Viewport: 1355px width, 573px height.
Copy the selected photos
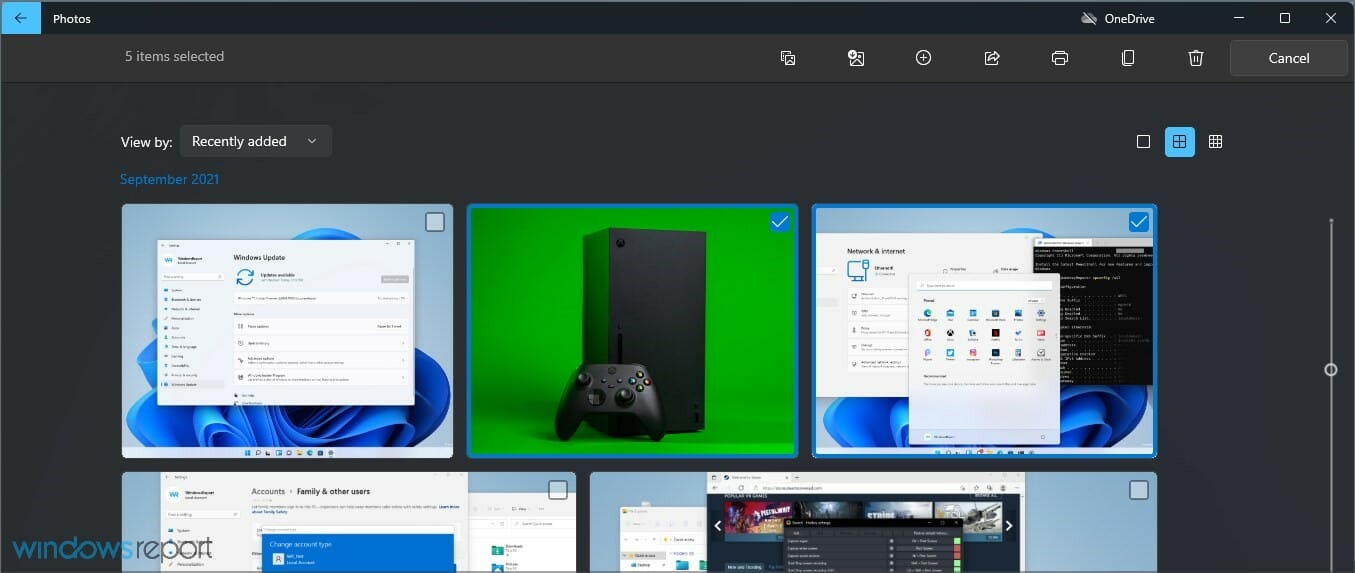pos(1128,58)
